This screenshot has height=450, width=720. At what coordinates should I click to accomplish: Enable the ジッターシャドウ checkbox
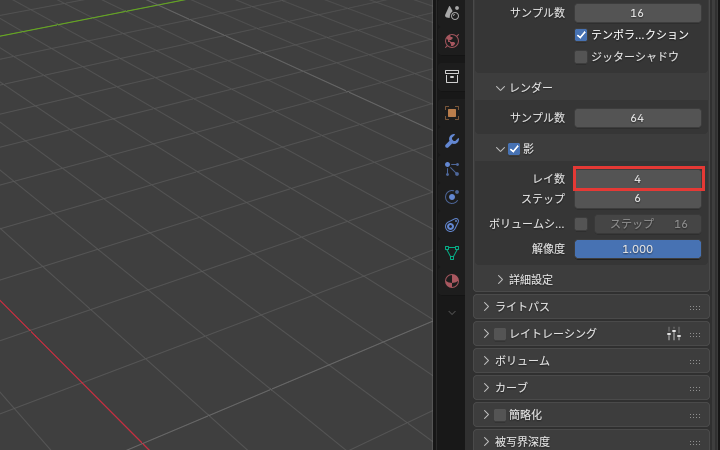click(581, 57)
